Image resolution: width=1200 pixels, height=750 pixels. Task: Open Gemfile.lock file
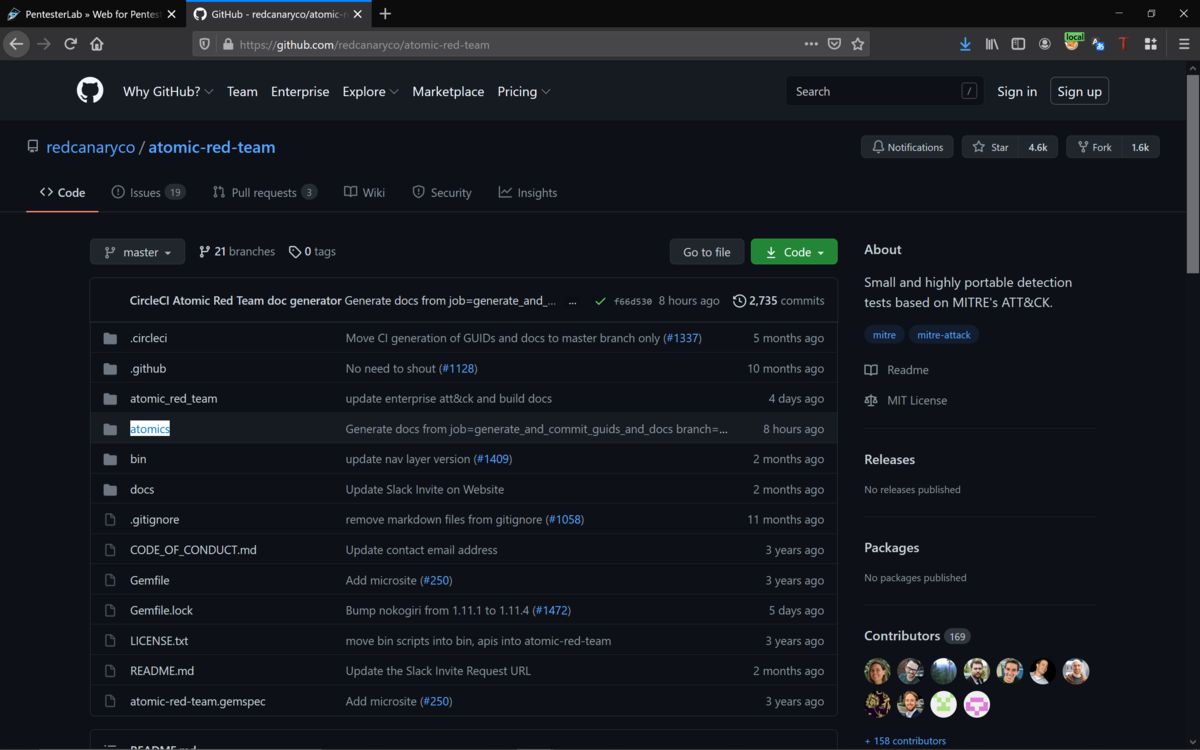(161, 610)
